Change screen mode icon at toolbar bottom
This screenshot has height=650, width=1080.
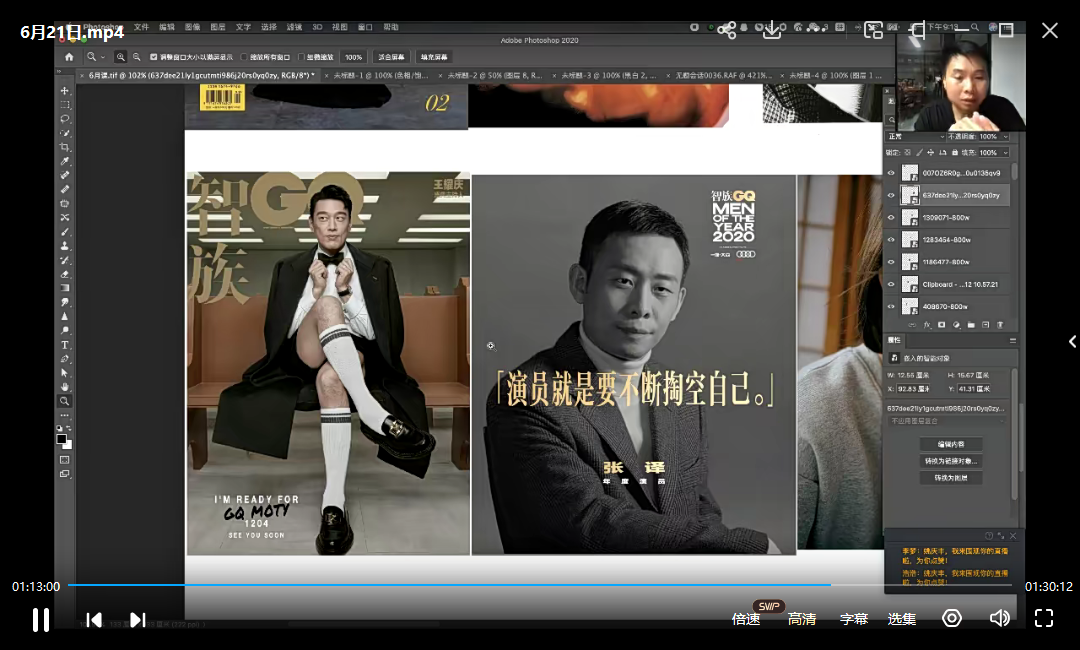click(x=65, y=474)
